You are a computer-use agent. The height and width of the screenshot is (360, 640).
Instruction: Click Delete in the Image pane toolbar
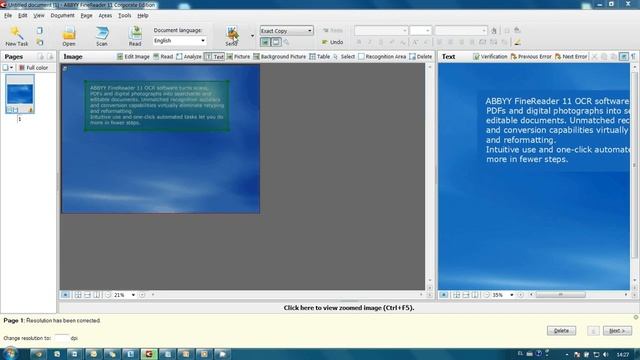pyautogui.click(x=420, y=57)
